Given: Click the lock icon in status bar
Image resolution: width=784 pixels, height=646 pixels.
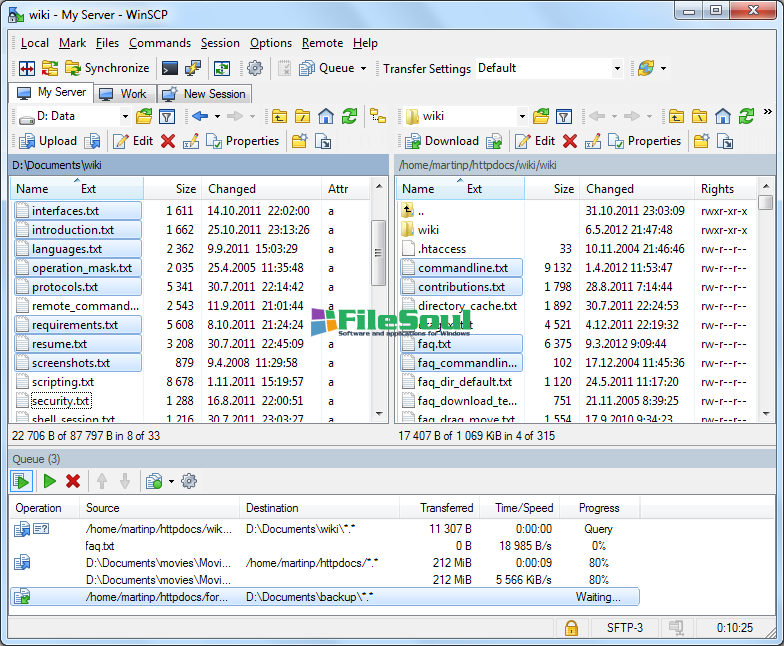Looking at the screenshot, I should point(571,628).
